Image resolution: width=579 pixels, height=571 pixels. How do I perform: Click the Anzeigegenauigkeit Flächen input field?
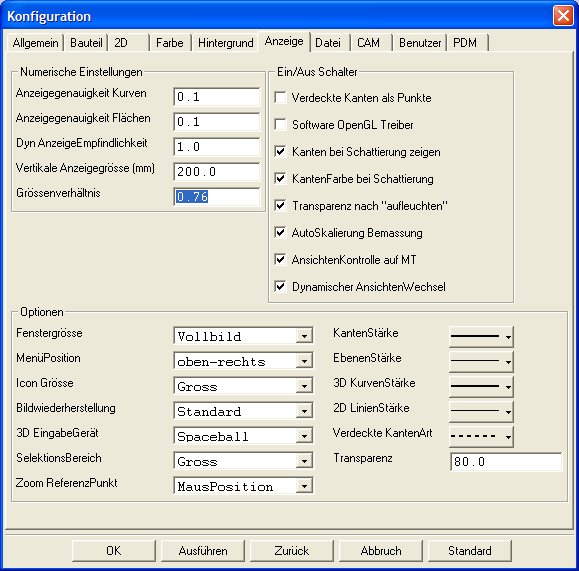[217, 122]
